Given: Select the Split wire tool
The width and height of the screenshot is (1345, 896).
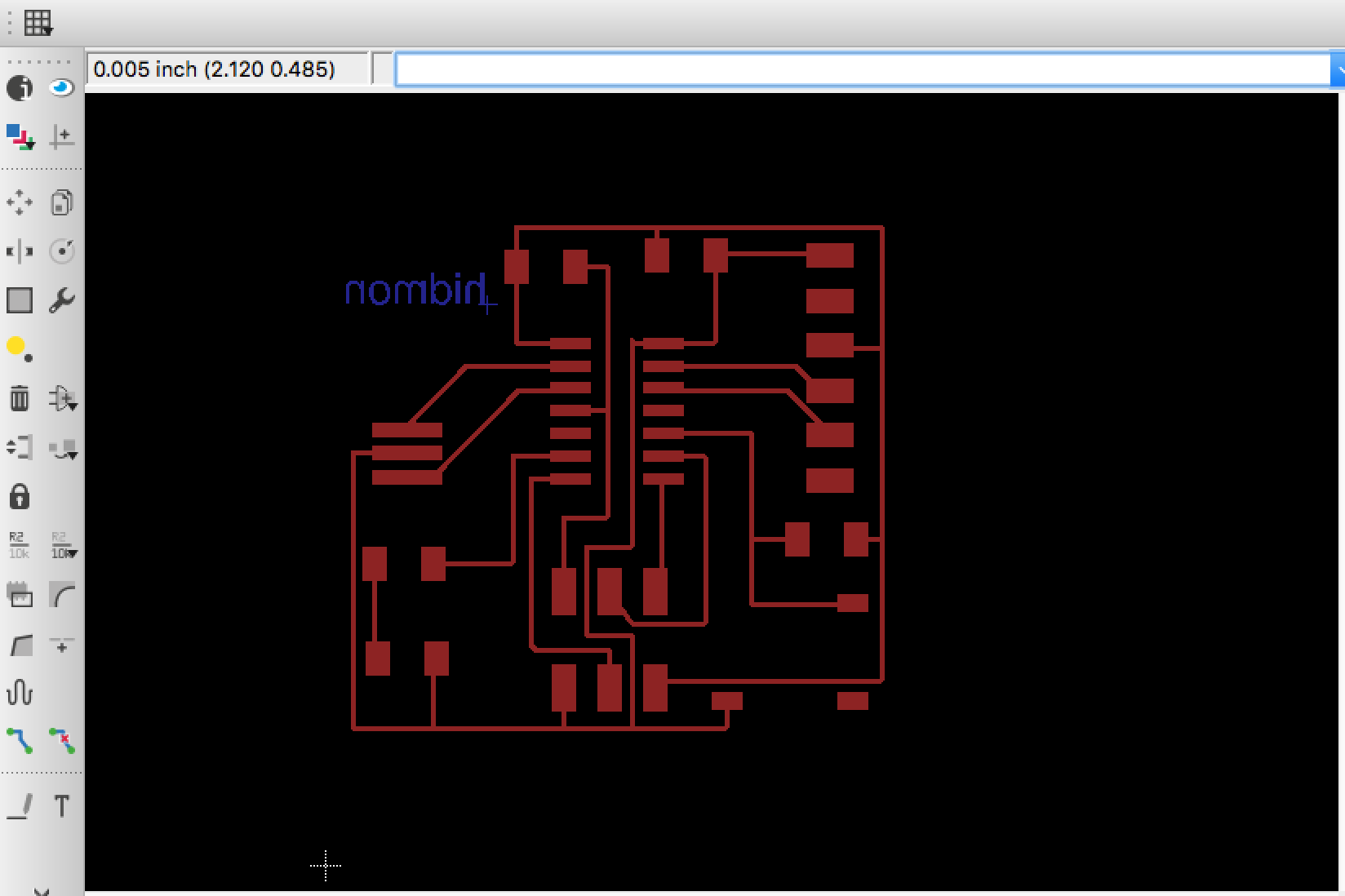Looking at the screenshot, I should (20, 645).
